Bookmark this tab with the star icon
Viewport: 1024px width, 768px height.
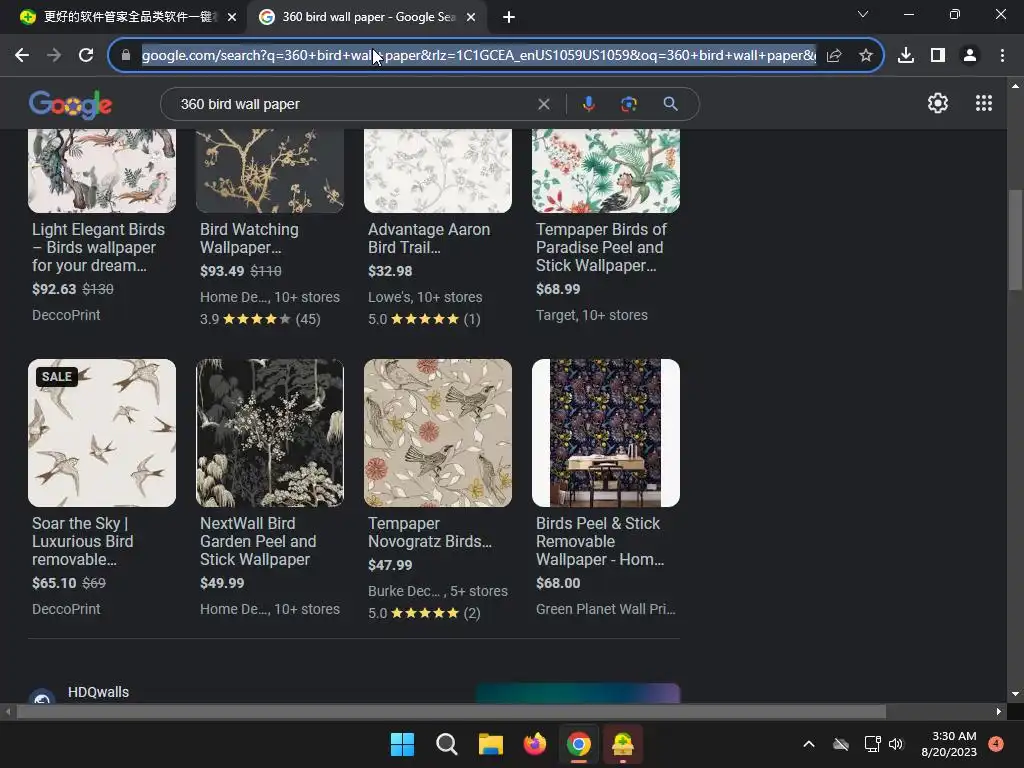(866, 56)
